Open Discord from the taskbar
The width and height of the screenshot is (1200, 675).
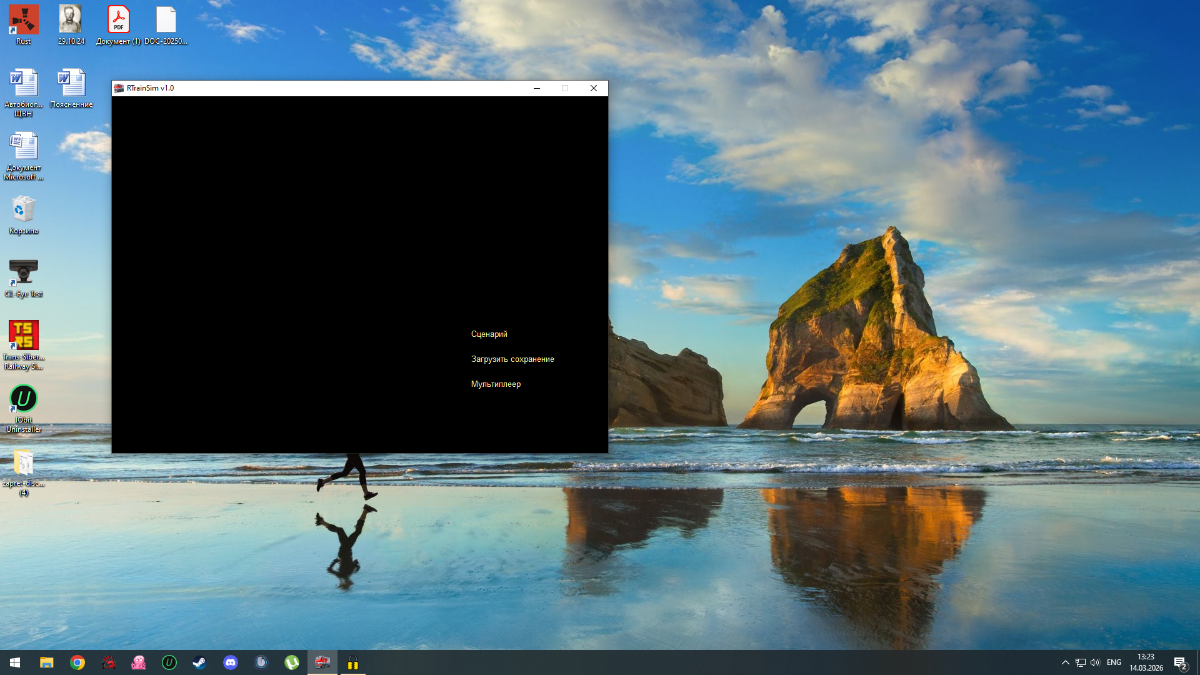point(231,662)
